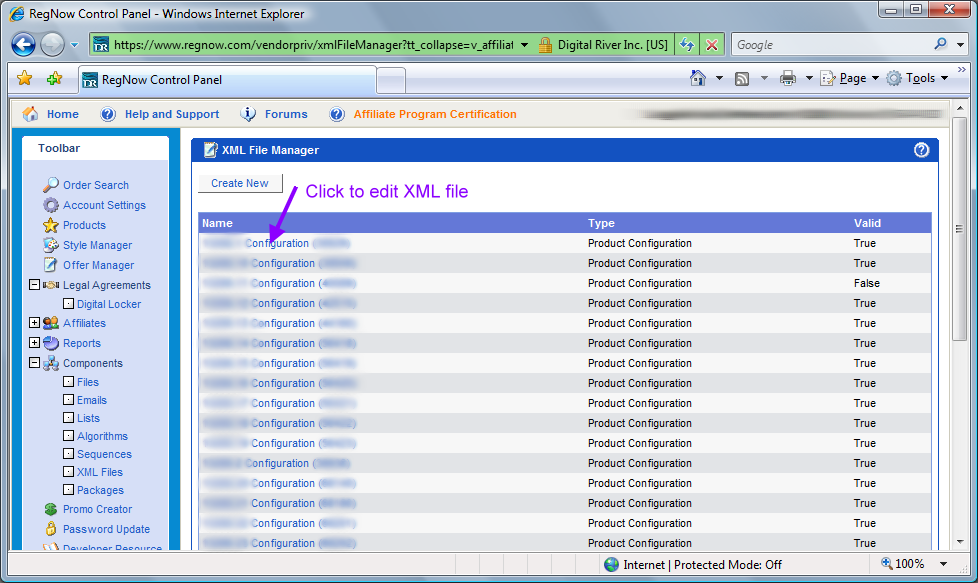The width and height of the screenshot is (978, 583).
Task: Click the browser Home page icon
Action: coord(698,78)
